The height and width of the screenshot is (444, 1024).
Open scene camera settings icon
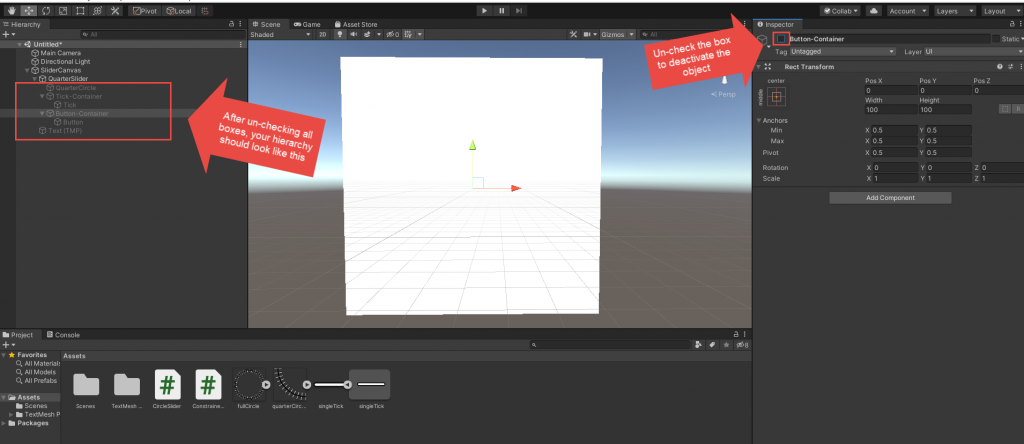tap(589, 35)
